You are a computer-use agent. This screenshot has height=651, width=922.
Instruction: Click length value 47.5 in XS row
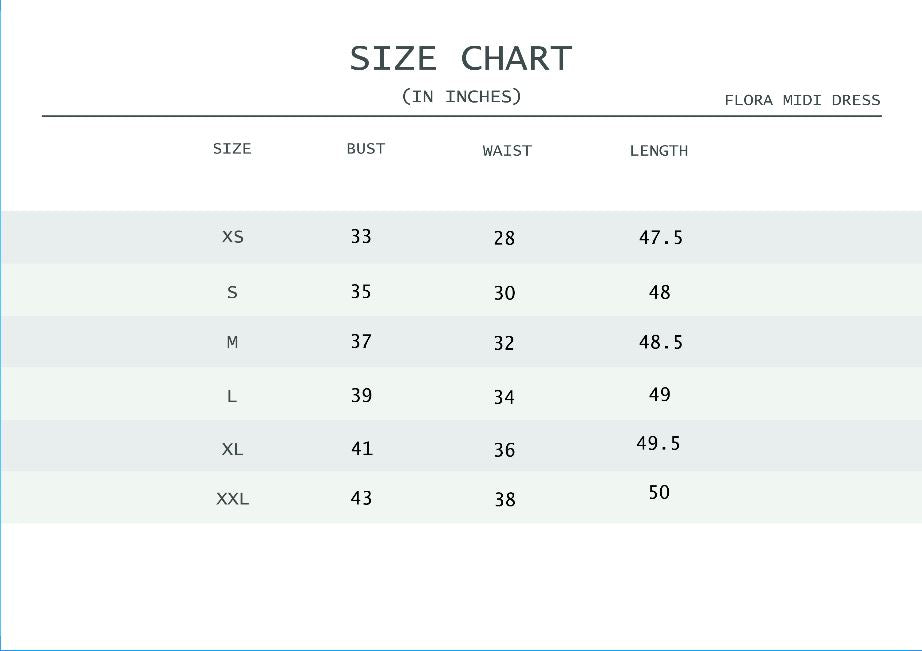coord(661,238)
